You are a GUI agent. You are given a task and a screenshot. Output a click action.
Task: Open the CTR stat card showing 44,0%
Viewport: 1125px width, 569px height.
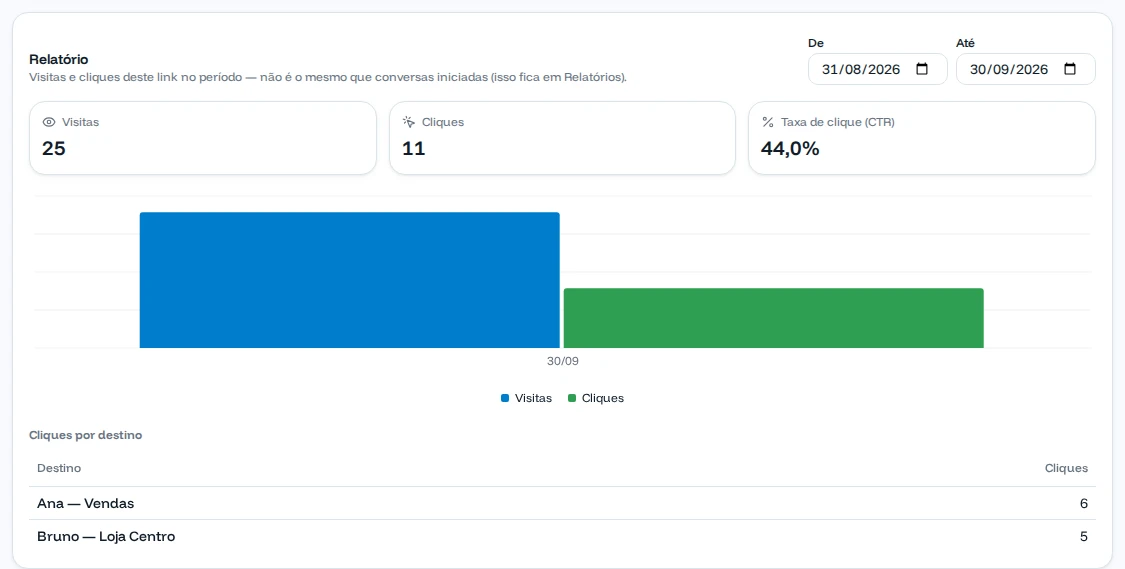[x=921, y=138]
